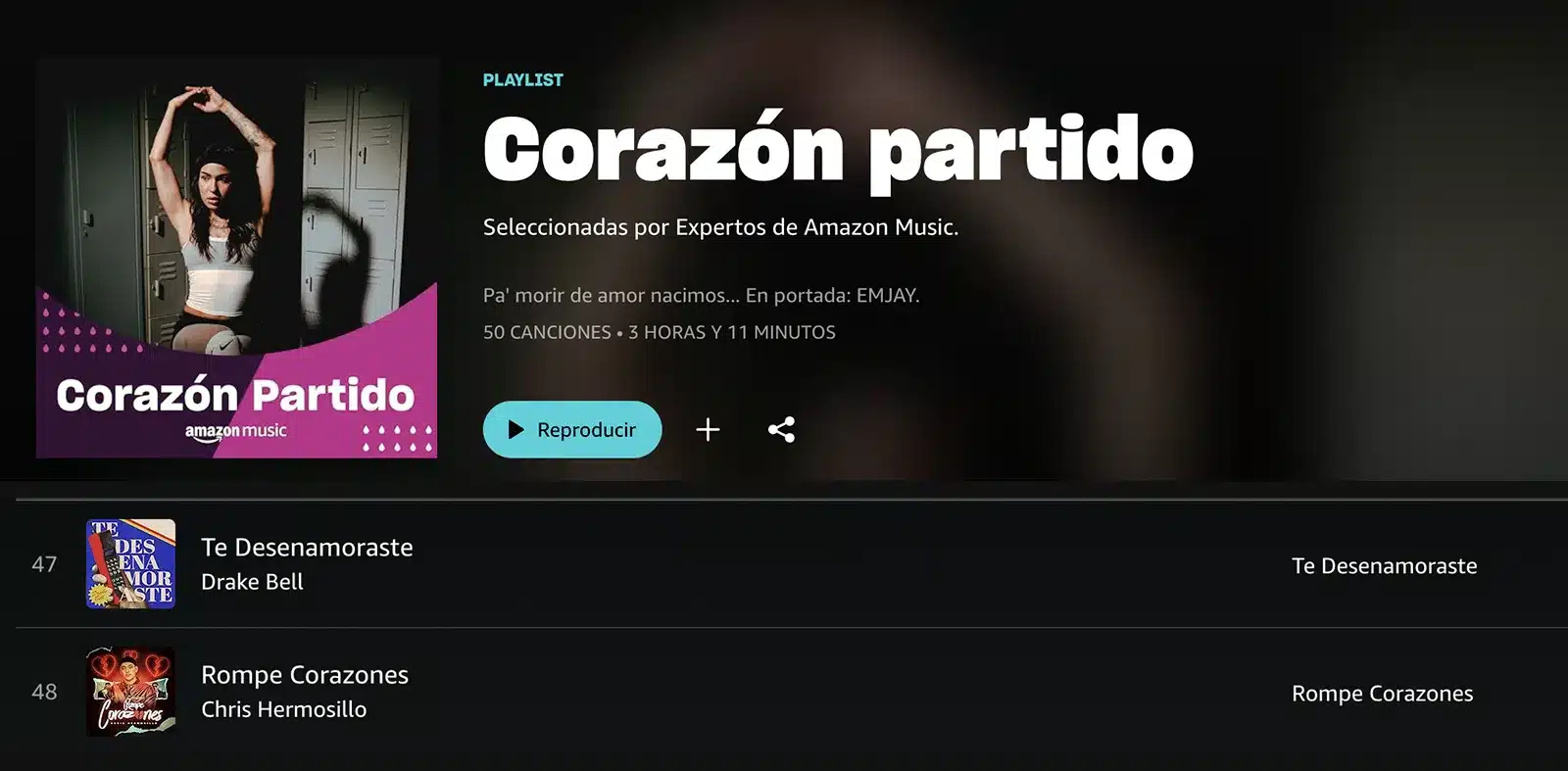The height and width of the screenshot is (771, 1568).
Task: Open the Te Desenamoraste album link at row end
Action: click(1384, 565)
